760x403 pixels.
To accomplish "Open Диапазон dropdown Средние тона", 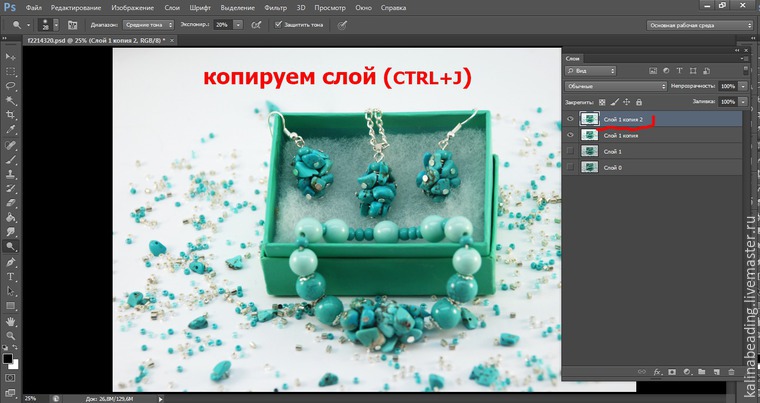I will [148, 25].
